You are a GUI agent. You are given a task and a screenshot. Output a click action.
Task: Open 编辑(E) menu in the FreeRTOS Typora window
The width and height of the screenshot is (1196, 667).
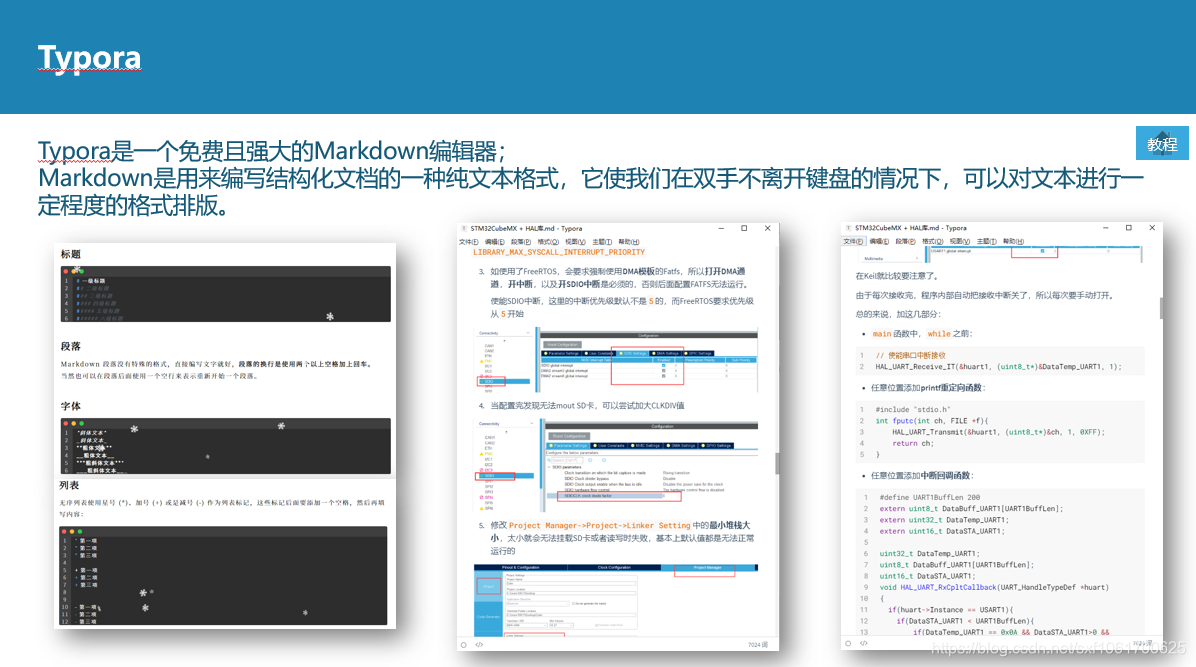pyautogui.click(x=495, y=242)
